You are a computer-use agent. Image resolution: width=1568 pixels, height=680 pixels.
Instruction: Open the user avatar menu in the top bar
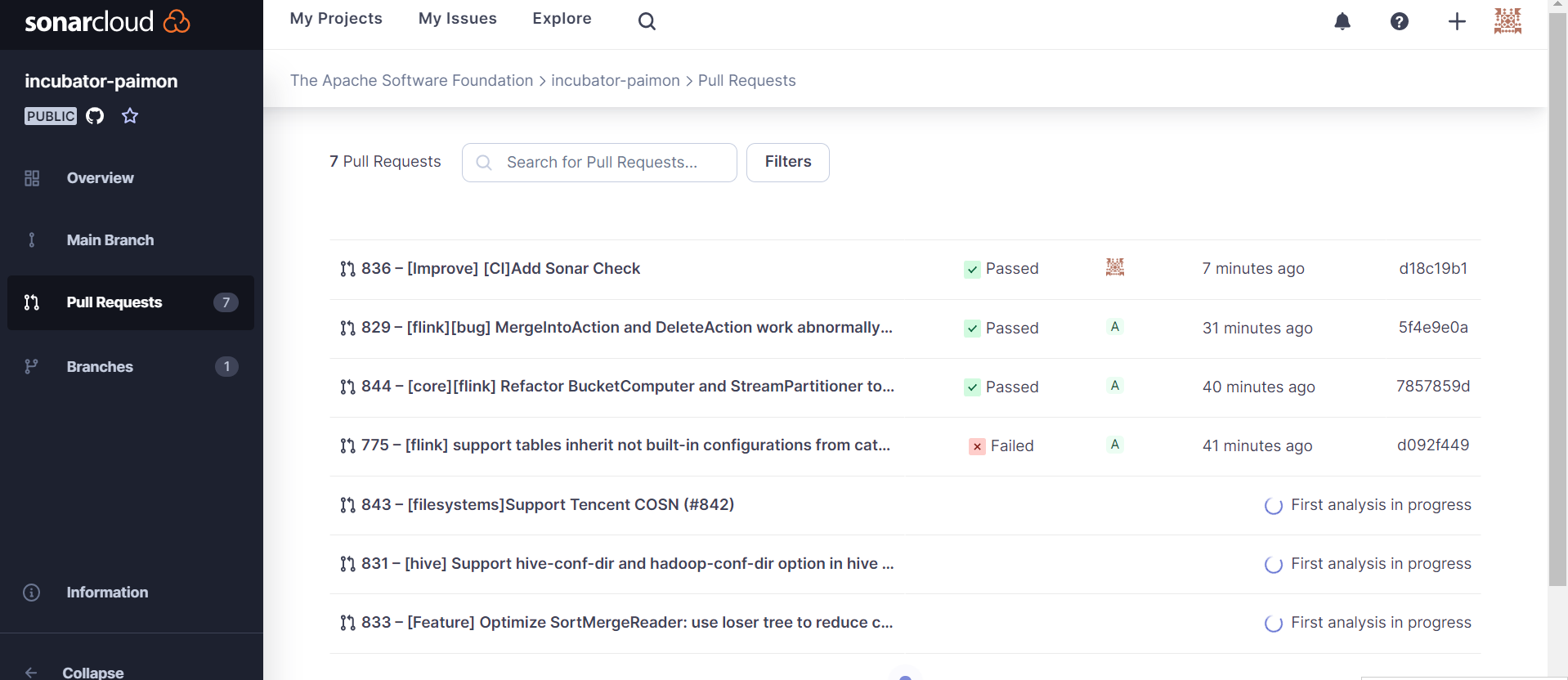coord(1508,21)
